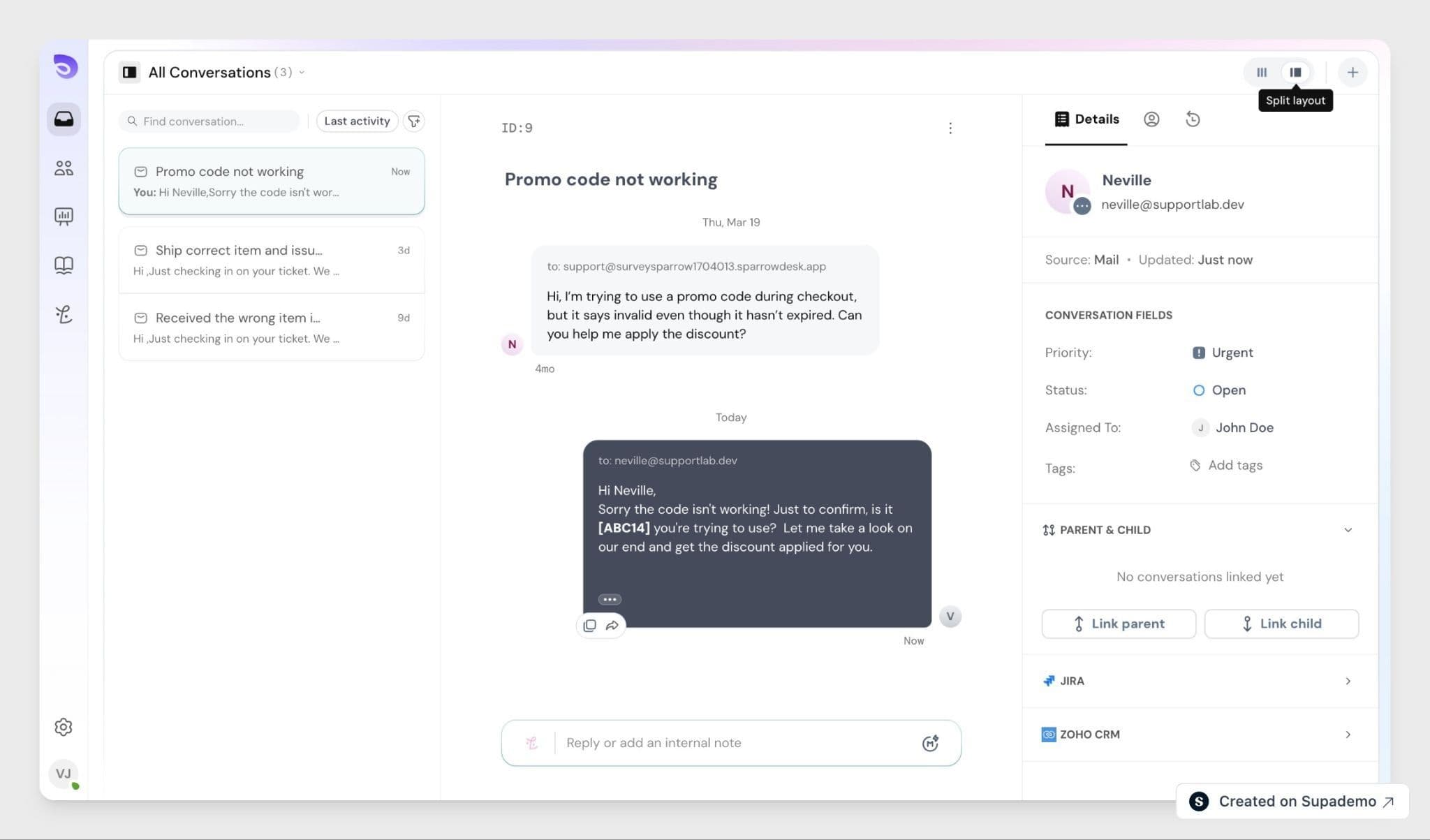Click the copy message icon
Image resolution: width=1430 pixels, height=840 pixels.
590,626
